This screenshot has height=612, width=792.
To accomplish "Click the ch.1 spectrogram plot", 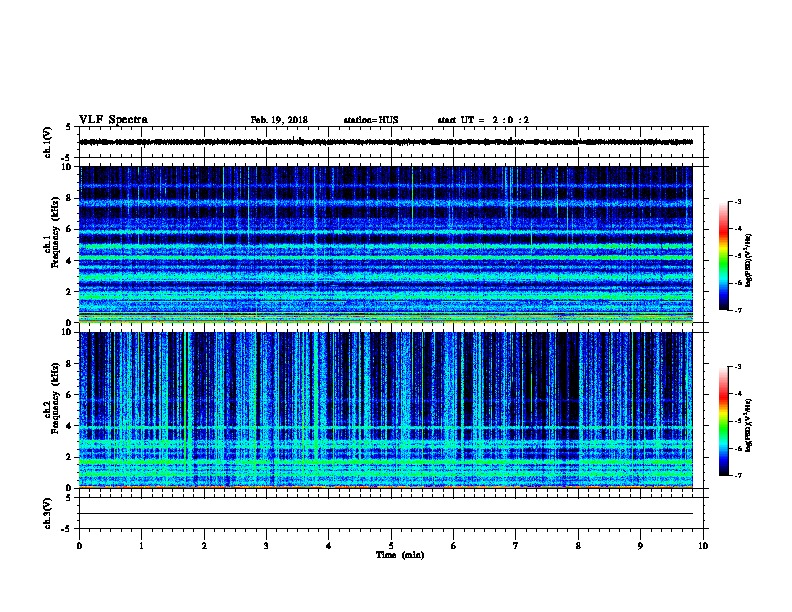I will [x=386, y=244].
